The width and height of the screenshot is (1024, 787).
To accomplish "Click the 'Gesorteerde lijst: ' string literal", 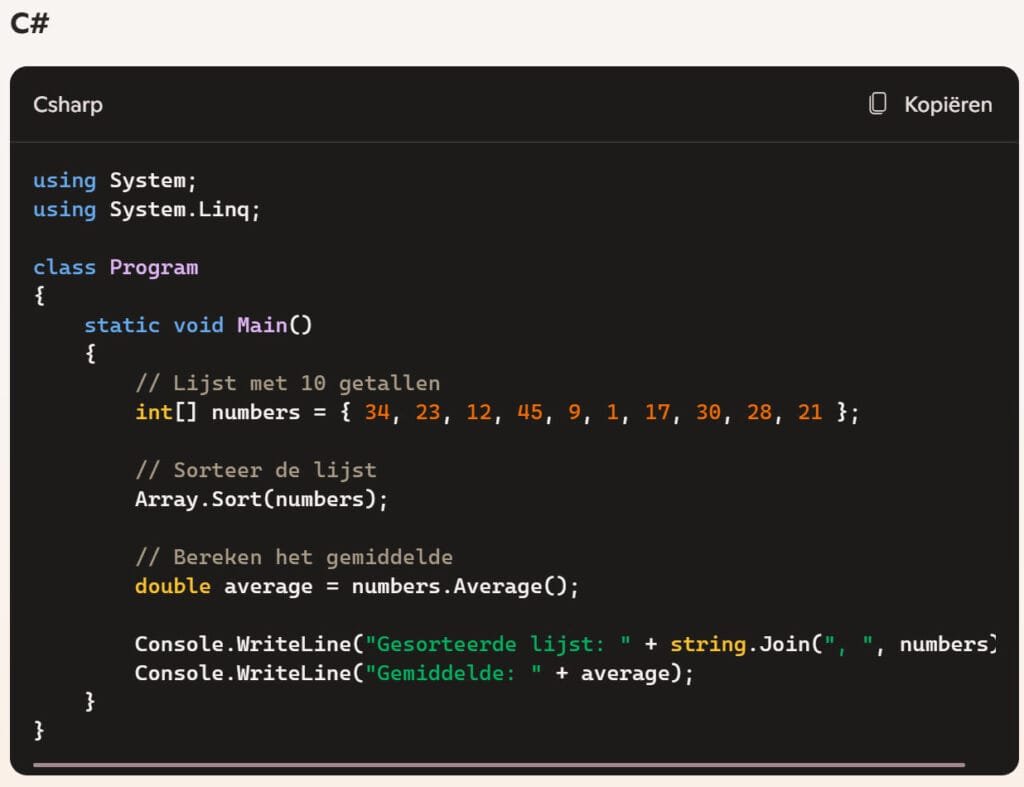I will click(497, 645).
